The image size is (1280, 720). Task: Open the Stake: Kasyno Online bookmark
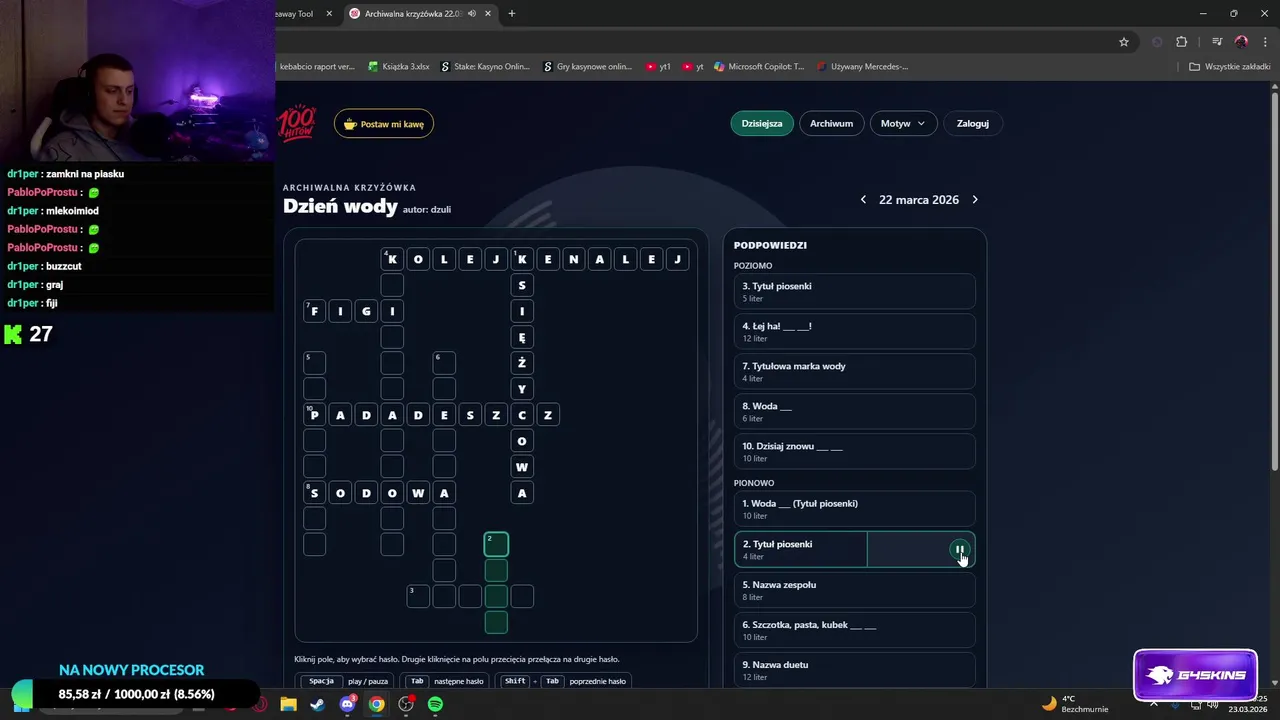(485, 67)
